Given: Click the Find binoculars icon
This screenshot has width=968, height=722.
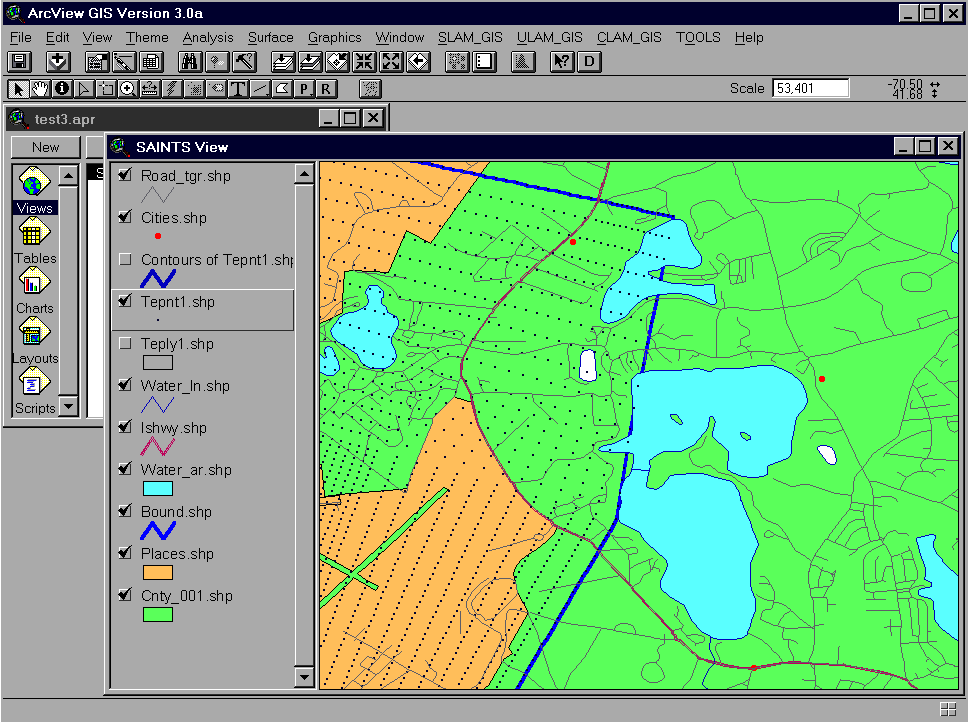Looking at the screenshot, I should coord(190,61).
